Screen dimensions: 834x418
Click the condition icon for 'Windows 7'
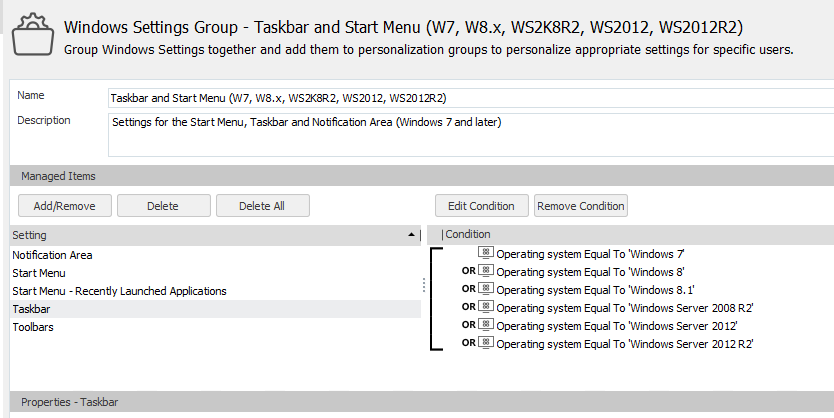point(486,254)
